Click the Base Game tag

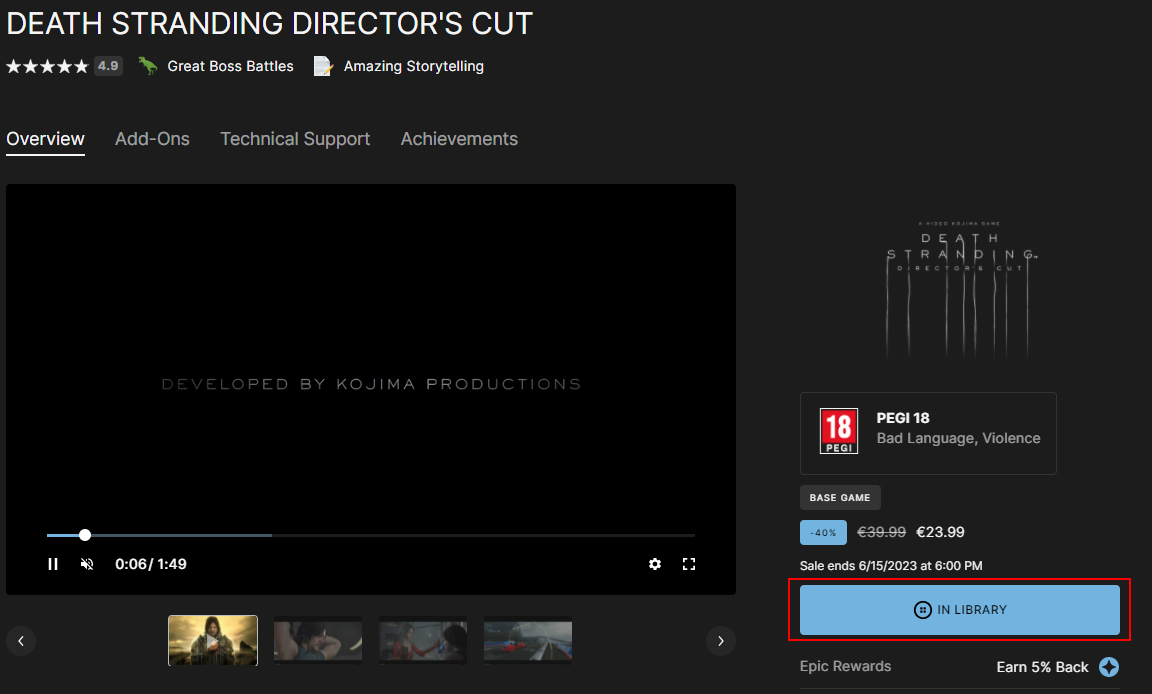click(x=840, y=497)
